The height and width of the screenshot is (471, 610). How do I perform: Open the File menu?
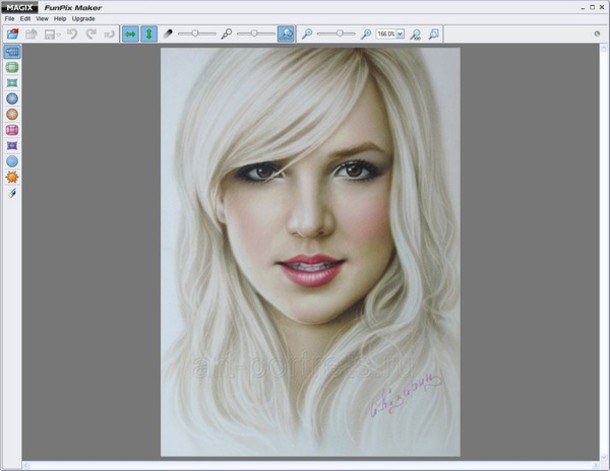tap(9, 18)
